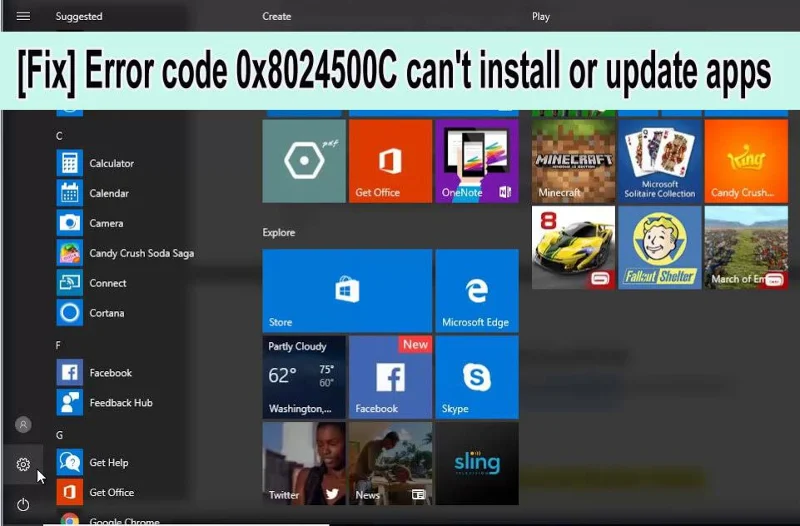Open the Microsoft Edge tile
The height and width of the screenshot is (526, 800).
tap(477, 291)
